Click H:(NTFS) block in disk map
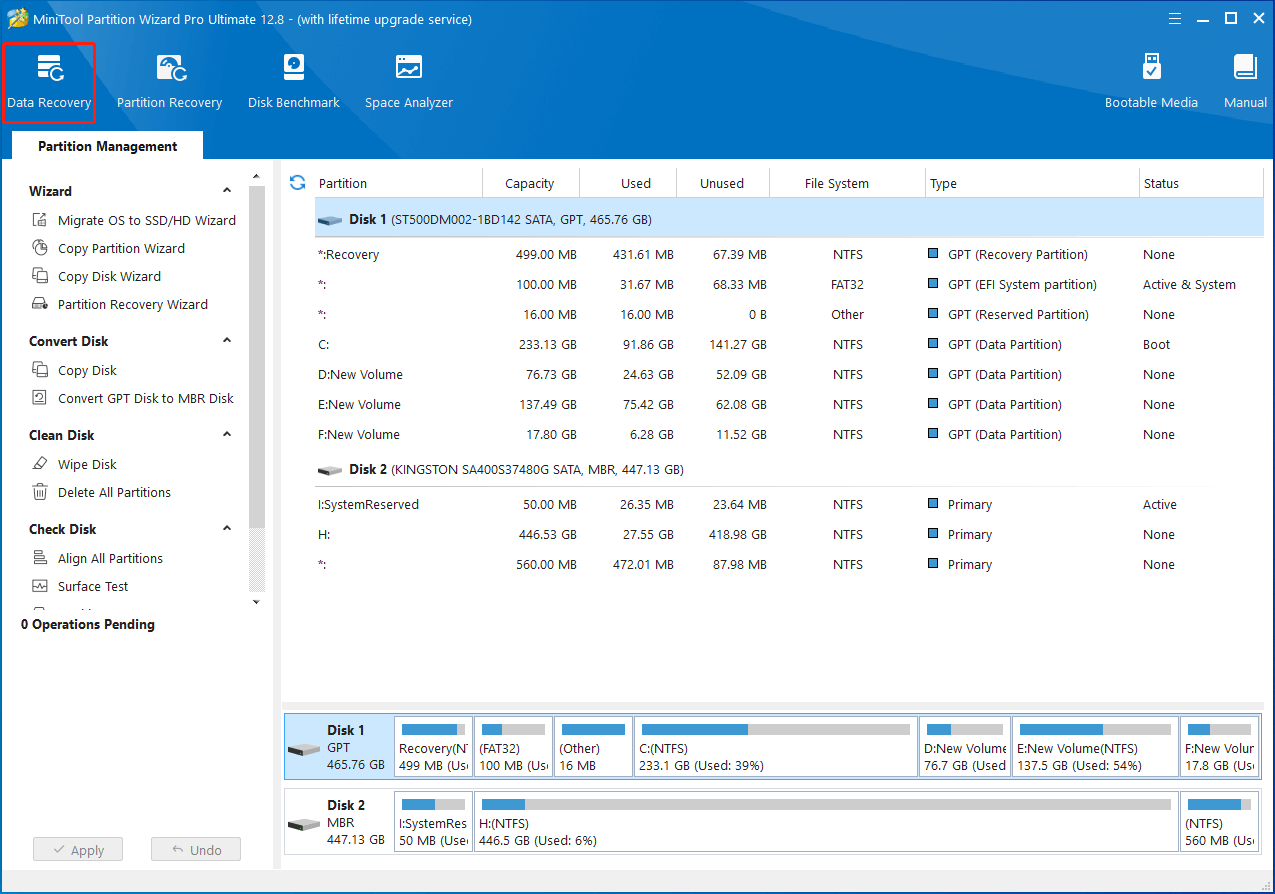The image size is (1275, 894). point(826,822)
